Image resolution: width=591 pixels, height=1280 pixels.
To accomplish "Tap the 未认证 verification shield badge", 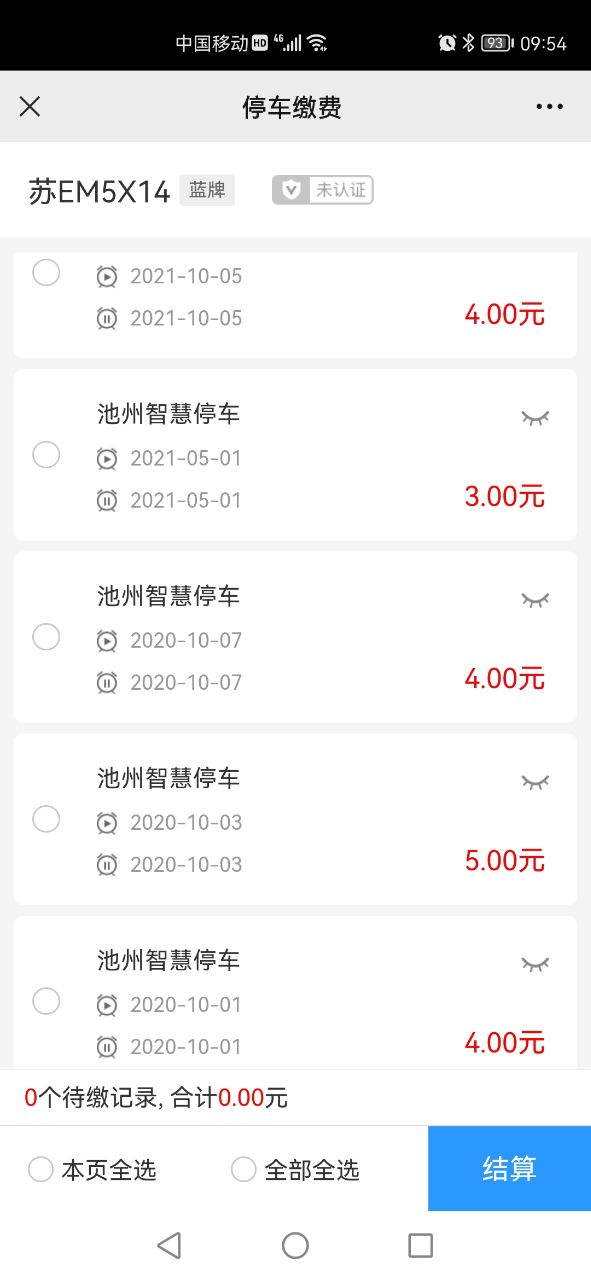I will 322,190.
